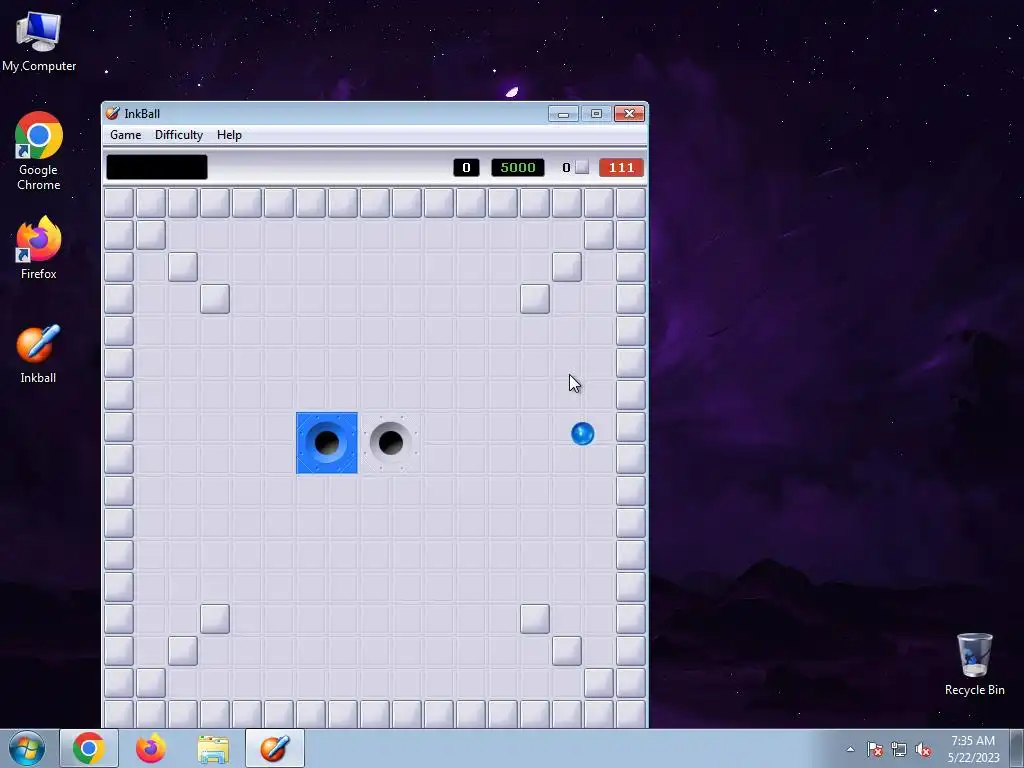Select the Recycle Bin icon
The height and width of the screenshot is (768, 1024).
974,664
